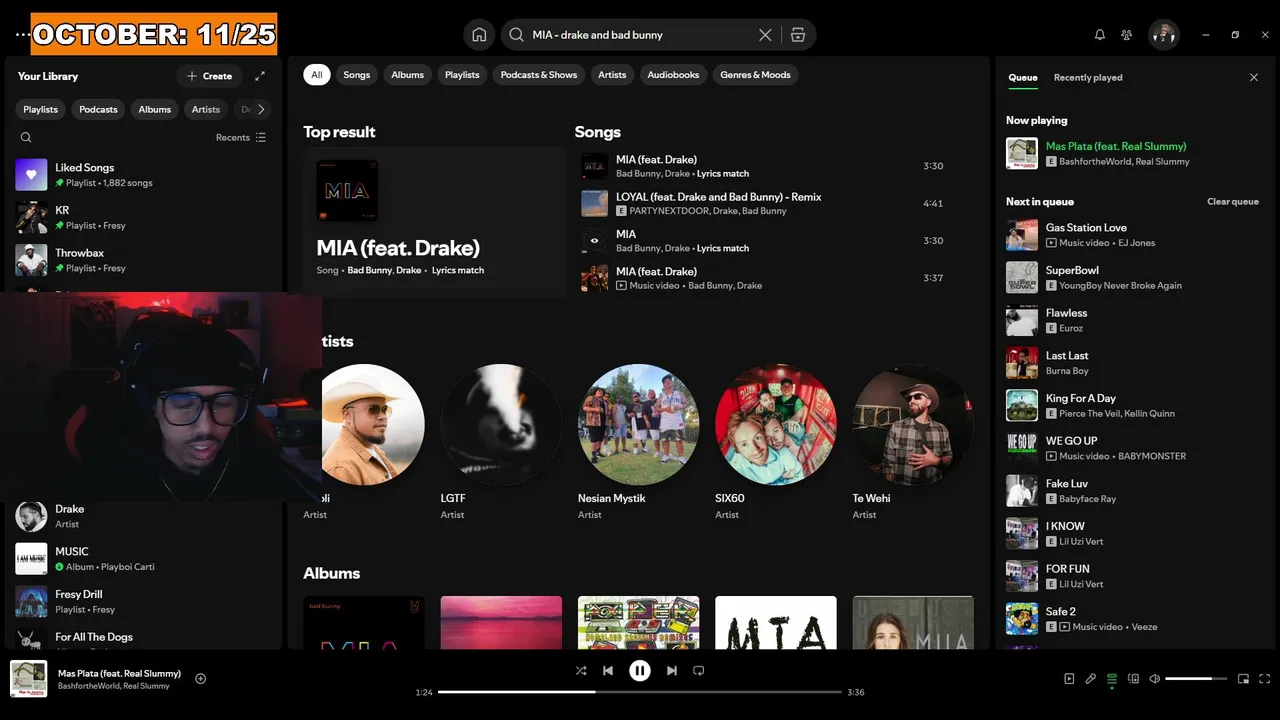Image resolution: width=1280 pixels, height=720 pixels.
Task: Filter library by Playlists chip
Action: coord(41,110)
